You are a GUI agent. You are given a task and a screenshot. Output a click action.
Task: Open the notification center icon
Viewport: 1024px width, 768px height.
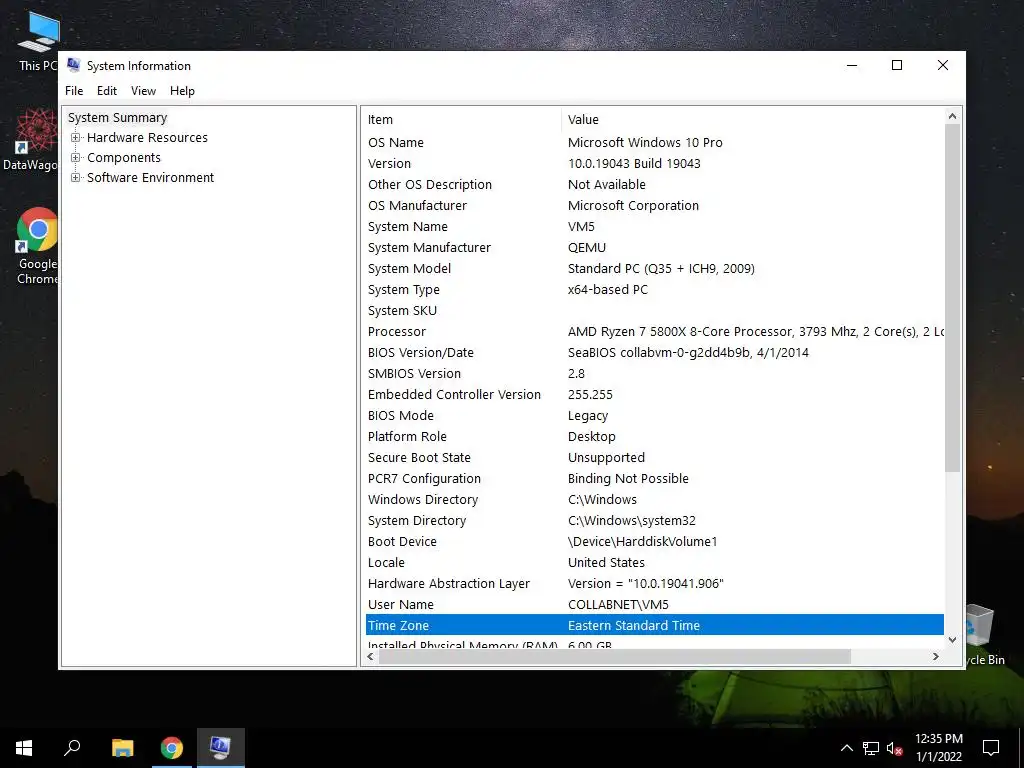click(x=991, y=748)
